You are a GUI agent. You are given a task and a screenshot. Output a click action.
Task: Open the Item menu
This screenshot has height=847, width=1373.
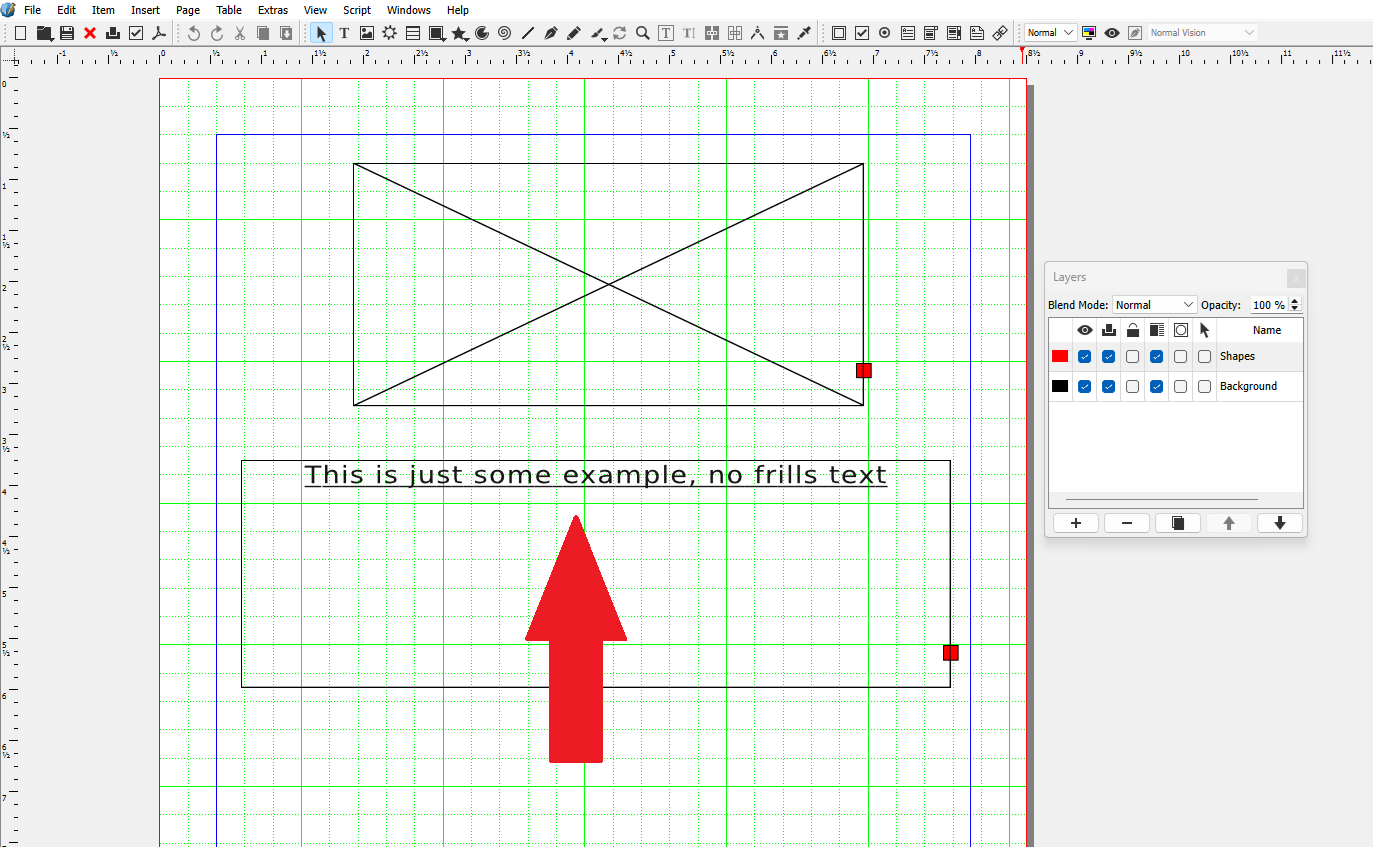104,10
